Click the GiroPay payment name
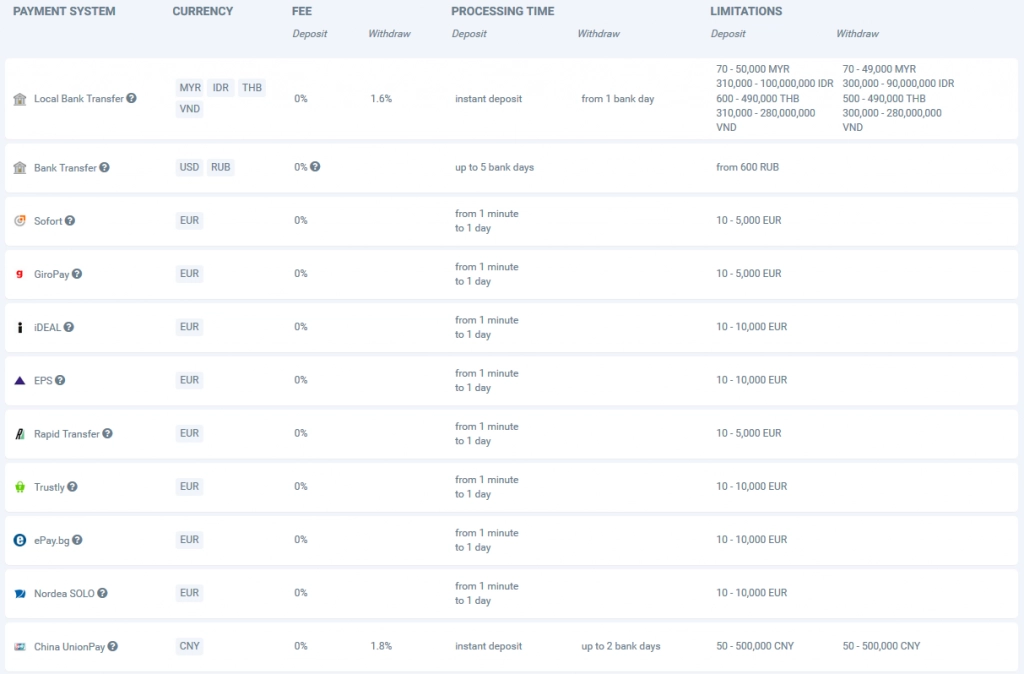 (x=52, y=274)
